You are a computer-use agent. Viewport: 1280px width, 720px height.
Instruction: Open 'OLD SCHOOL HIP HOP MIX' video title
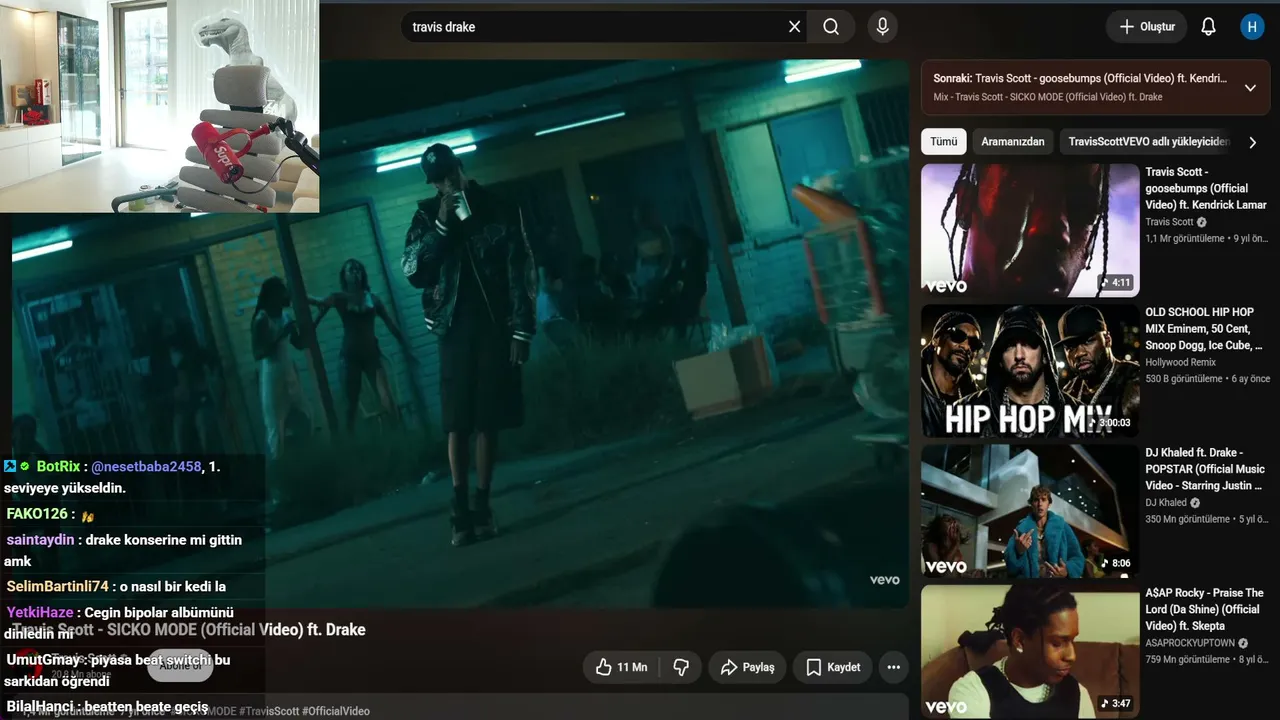[1204, 328]
